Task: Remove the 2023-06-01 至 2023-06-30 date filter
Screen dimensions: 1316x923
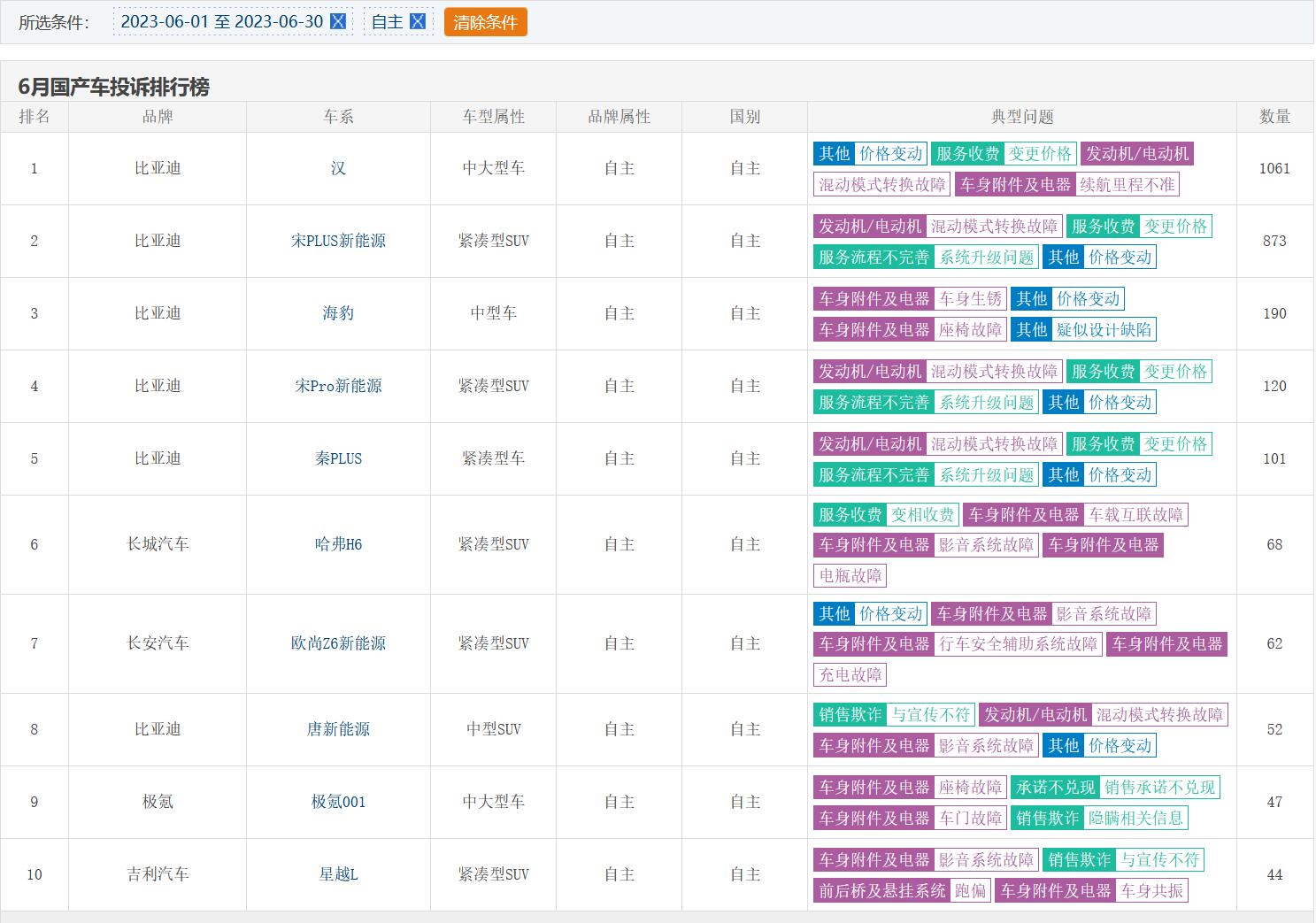Action: [x=337, y=22]
